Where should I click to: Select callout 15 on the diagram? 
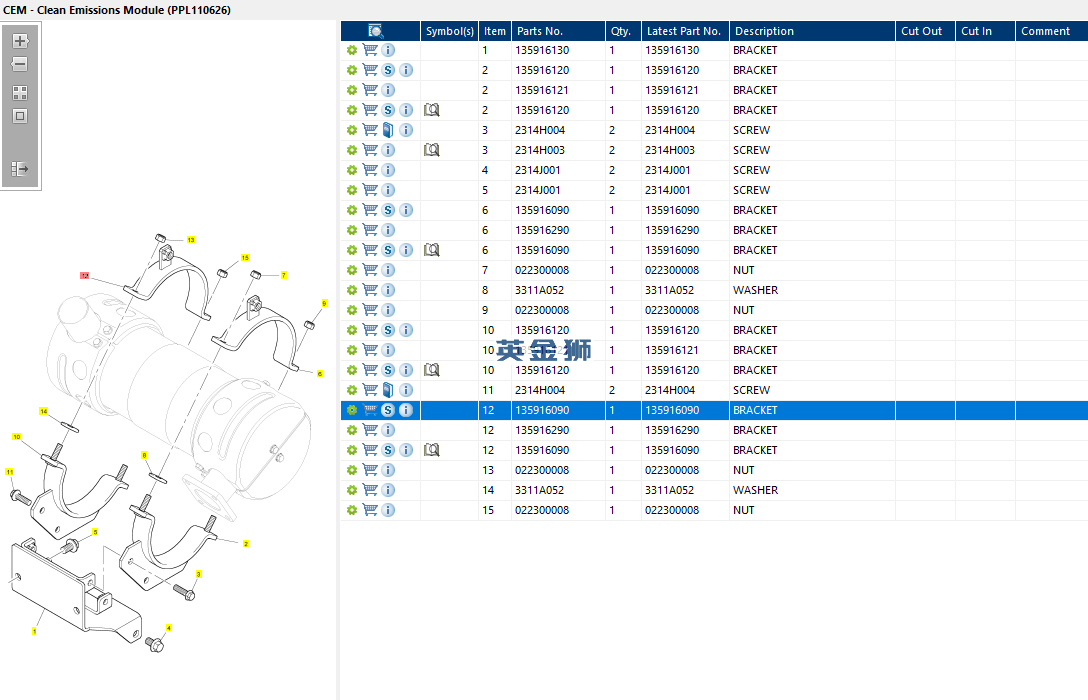click(x=245, y=257)
